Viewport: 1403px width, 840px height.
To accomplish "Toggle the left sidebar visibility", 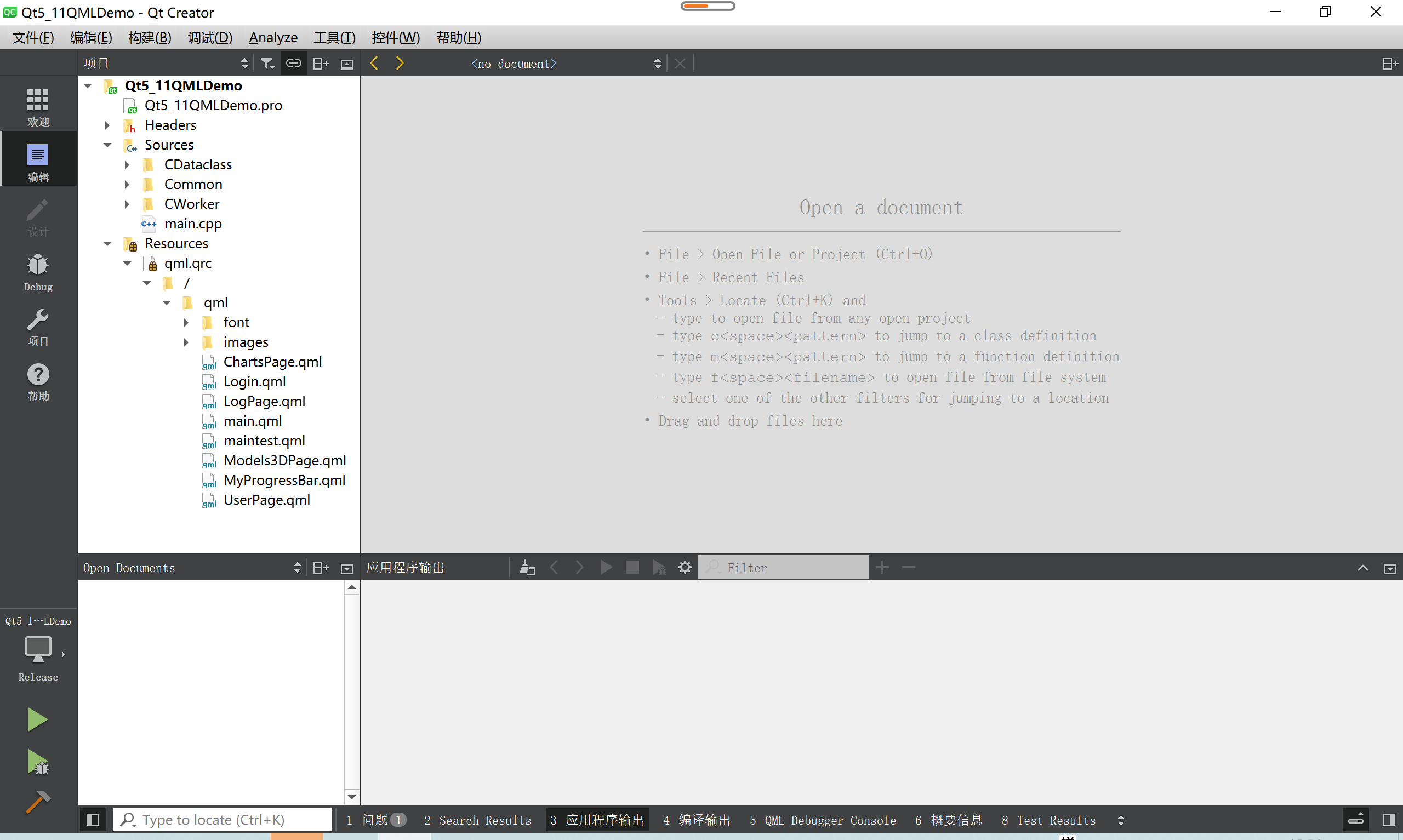I will [93, 820].
